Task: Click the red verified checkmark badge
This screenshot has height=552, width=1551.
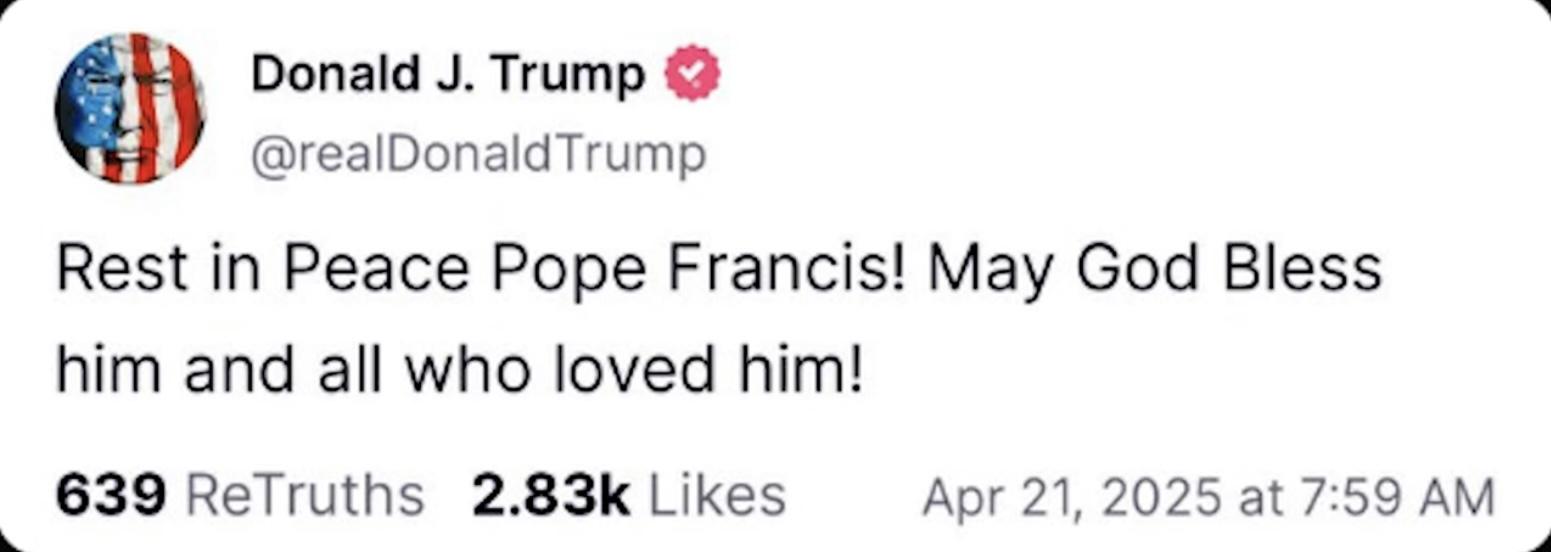Action: pos(693,73)
